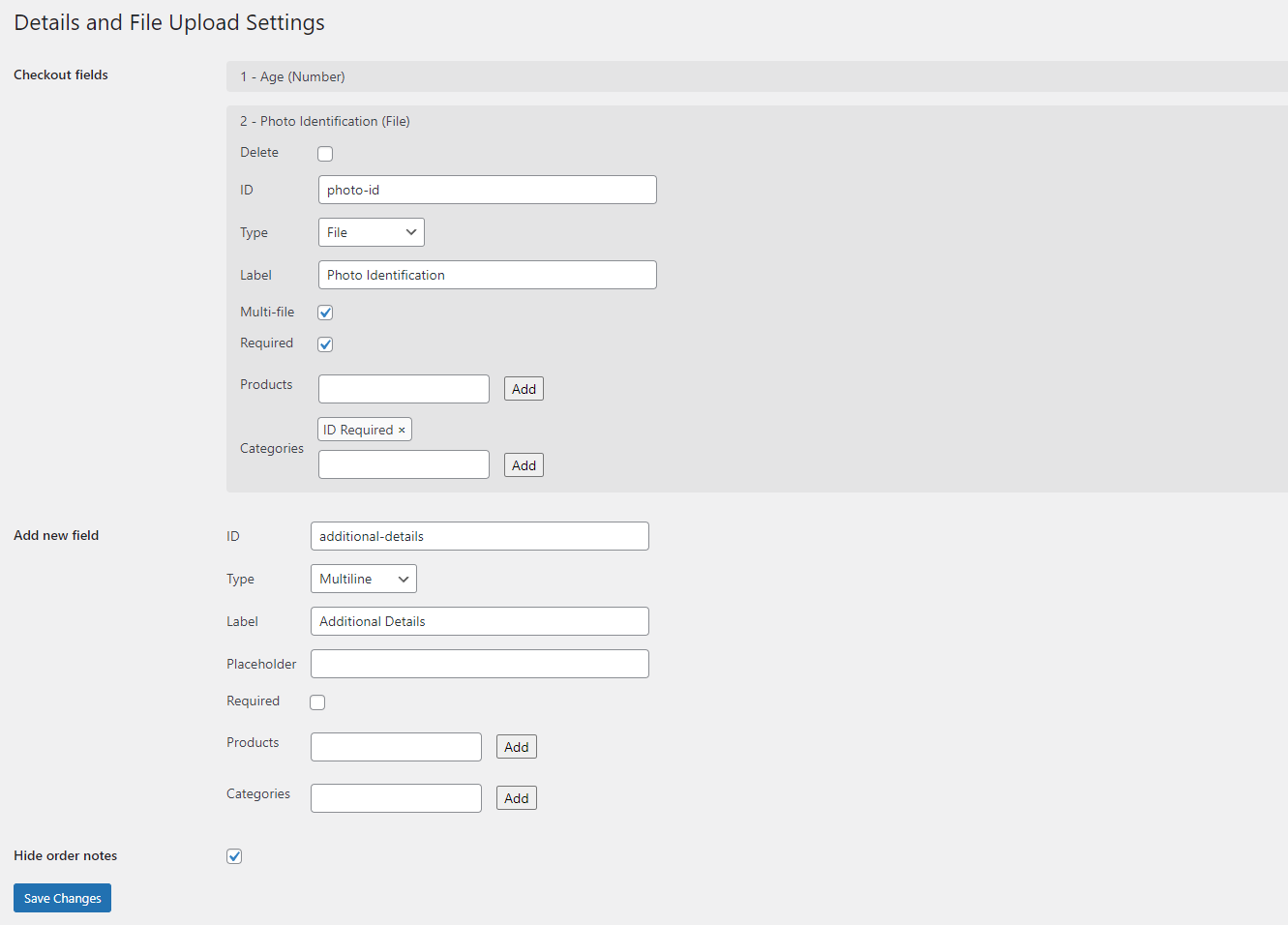Click Add beside Products in Add new field

516,747
